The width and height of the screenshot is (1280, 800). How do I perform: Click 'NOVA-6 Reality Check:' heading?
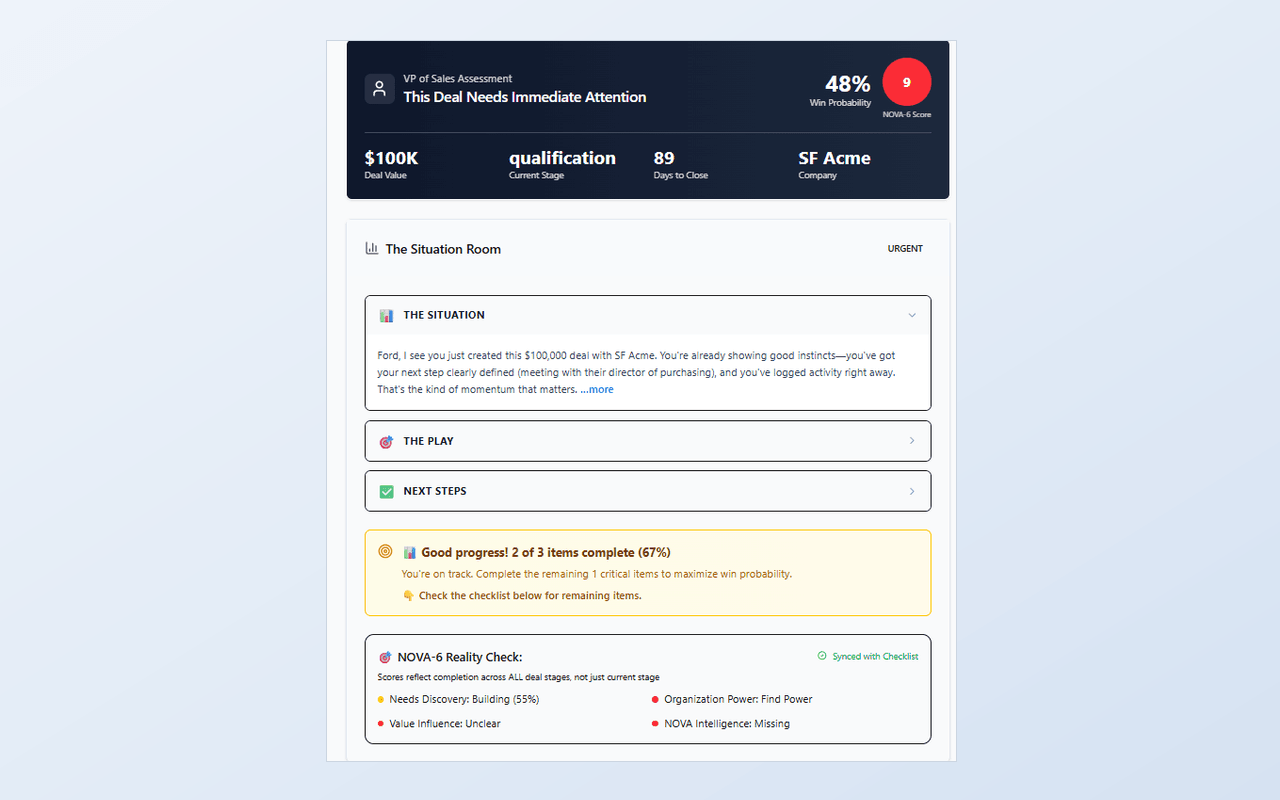click(x=460, y=657)
